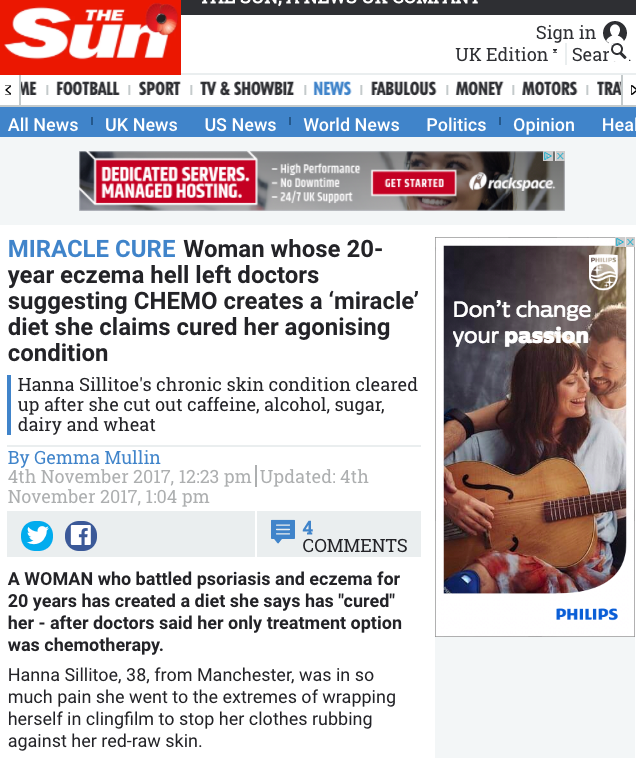Close the Philips sidebar ad
The height and width of the screenshot is (758, 636).
click(x=630, y=242)
